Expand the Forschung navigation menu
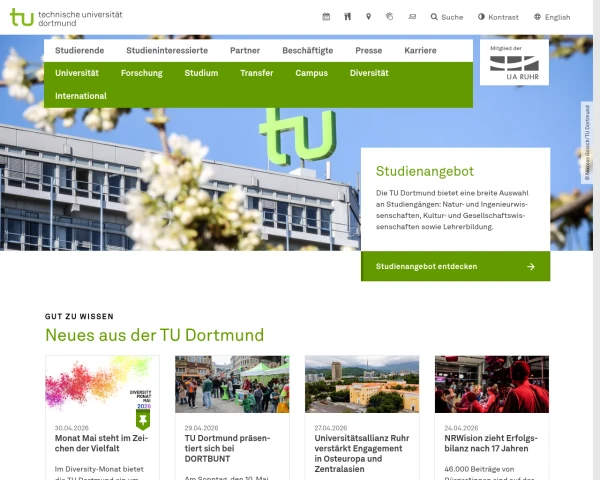The width and height of the screenshot is (600, 480). pyautogui.click(x=142, y=73)
